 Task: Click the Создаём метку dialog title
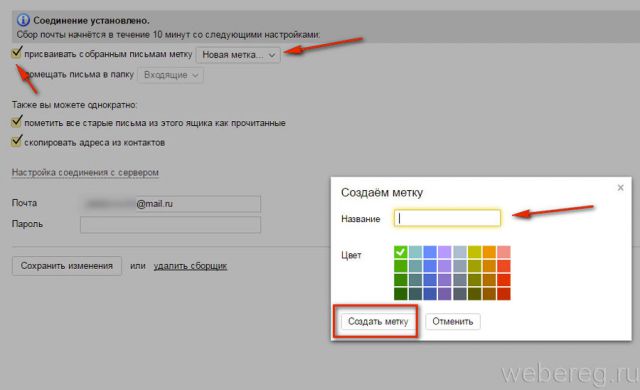tap(382, 193)
